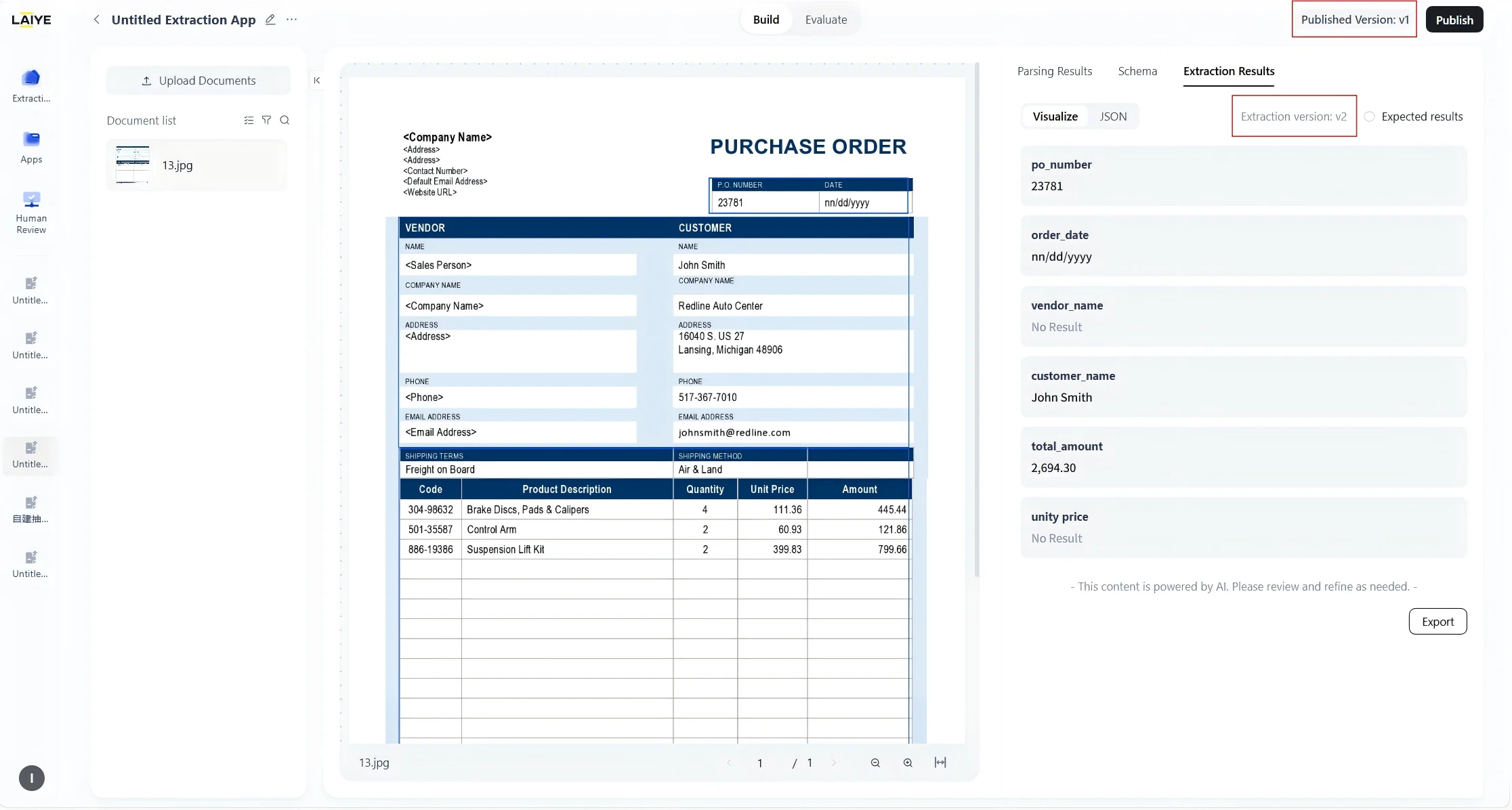Select the order_date result card
1512x810 pixels.
[x=1244, y=246]
